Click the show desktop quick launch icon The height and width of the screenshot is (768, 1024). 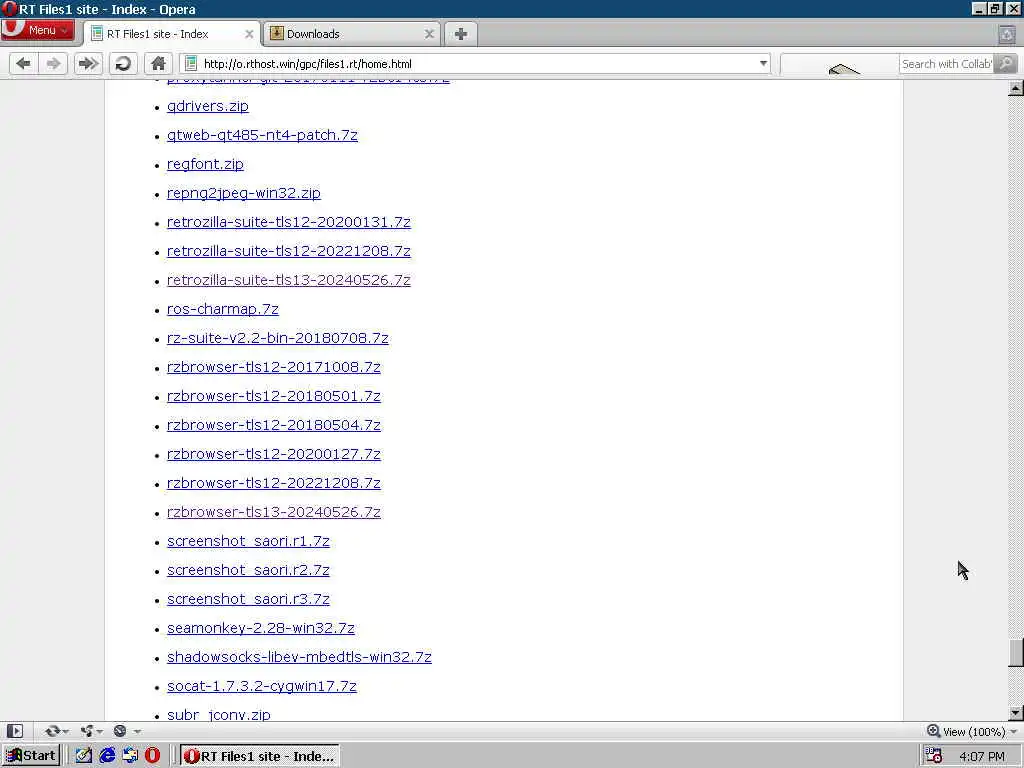pyautogui.click(x=130, y=756)
